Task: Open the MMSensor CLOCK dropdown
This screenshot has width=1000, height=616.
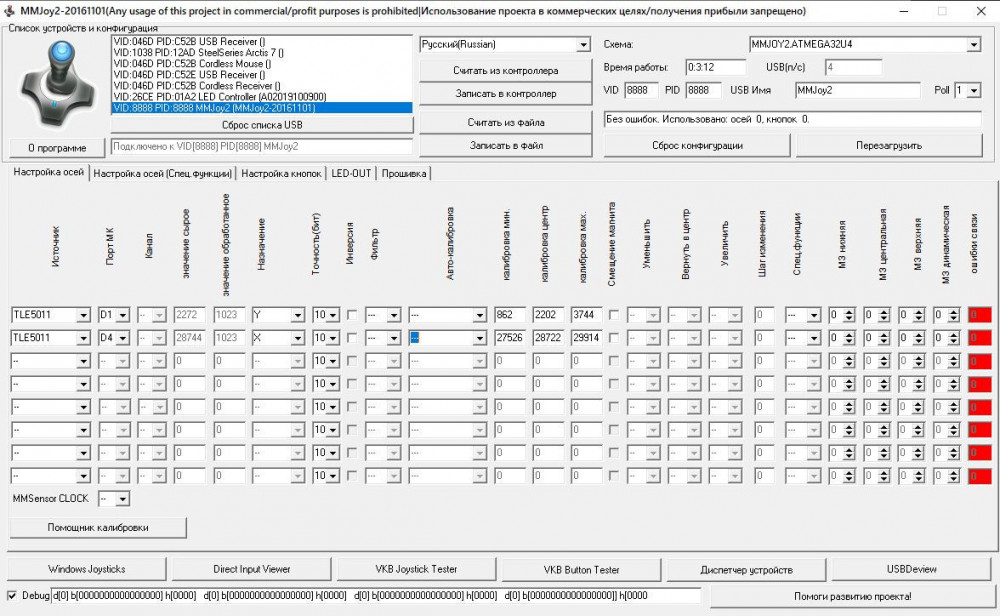Action: [x=121, y=498]
